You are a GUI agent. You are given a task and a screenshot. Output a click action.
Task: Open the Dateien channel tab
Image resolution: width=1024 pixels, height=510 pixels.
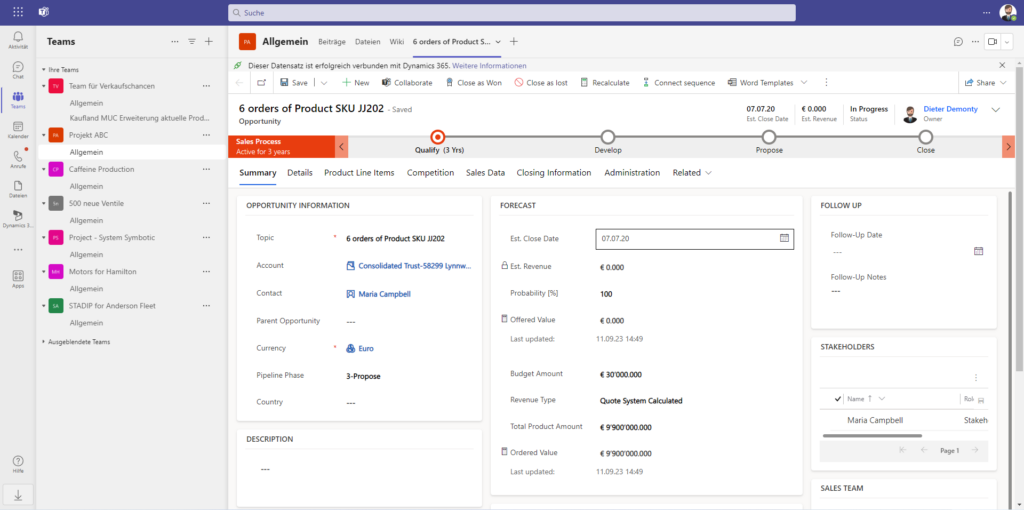[x=368, y=41]
